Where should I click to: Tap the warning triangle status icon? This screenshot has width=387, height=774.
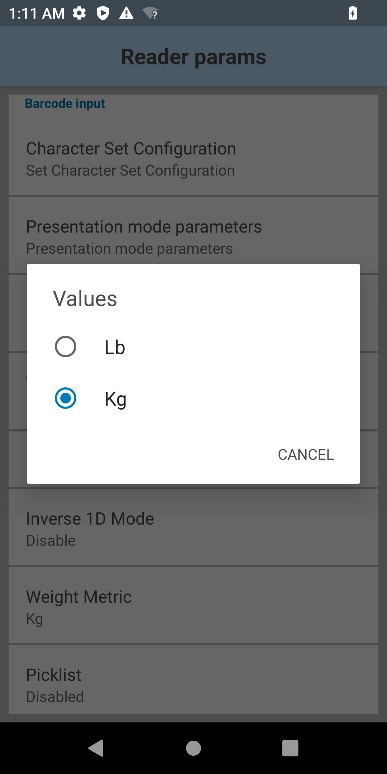tap(126, 13)
